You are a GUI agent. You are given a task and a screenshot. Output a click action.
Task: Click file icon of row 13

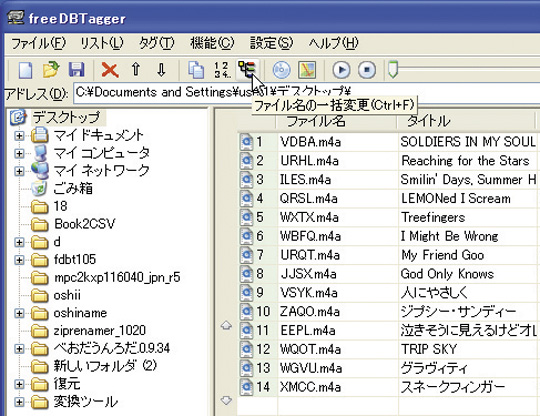246,368
